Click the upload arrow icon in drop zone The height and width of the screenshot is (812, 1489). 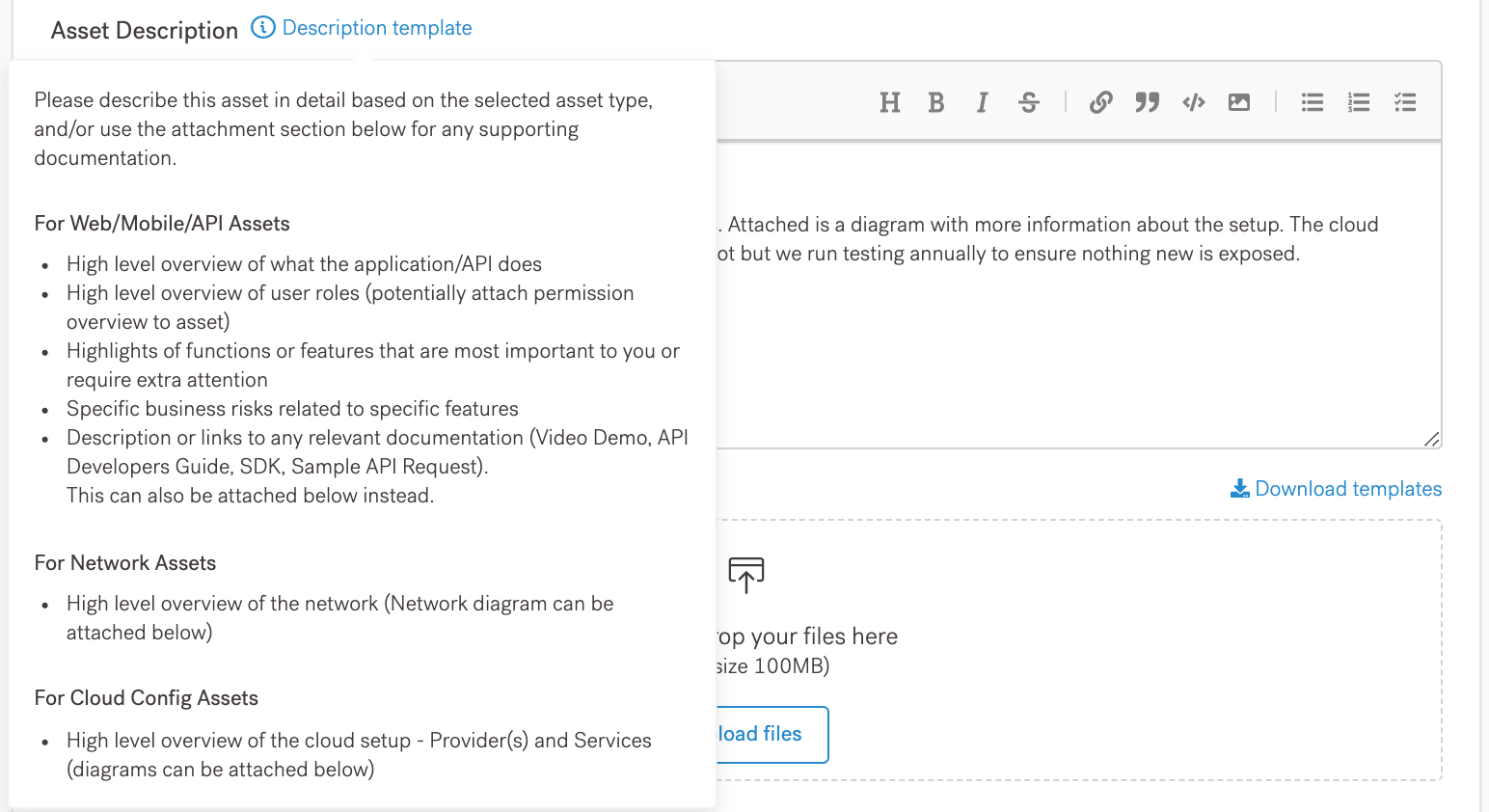[x=745, y=575]
